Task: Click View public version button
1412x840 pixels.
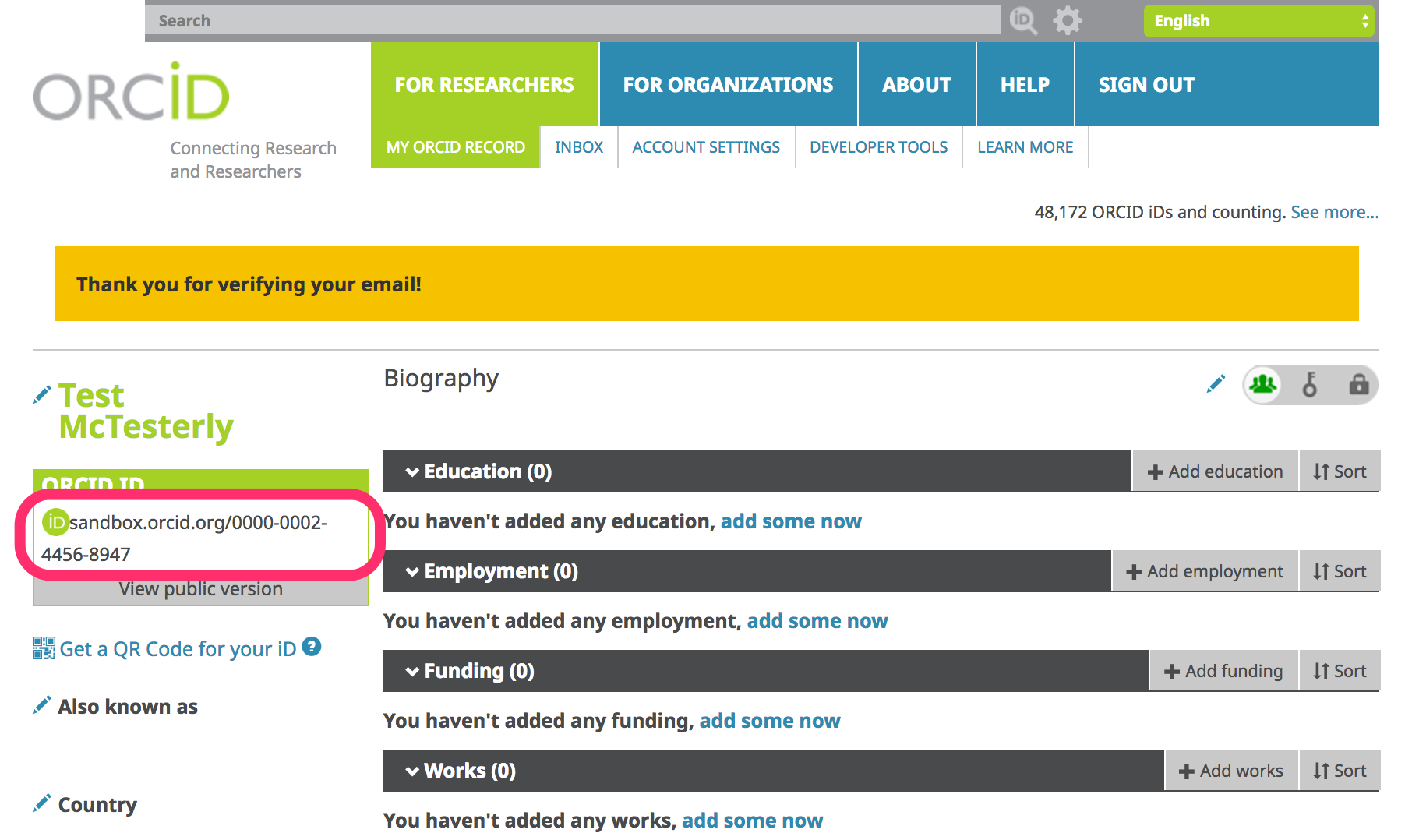Action: 201,589
